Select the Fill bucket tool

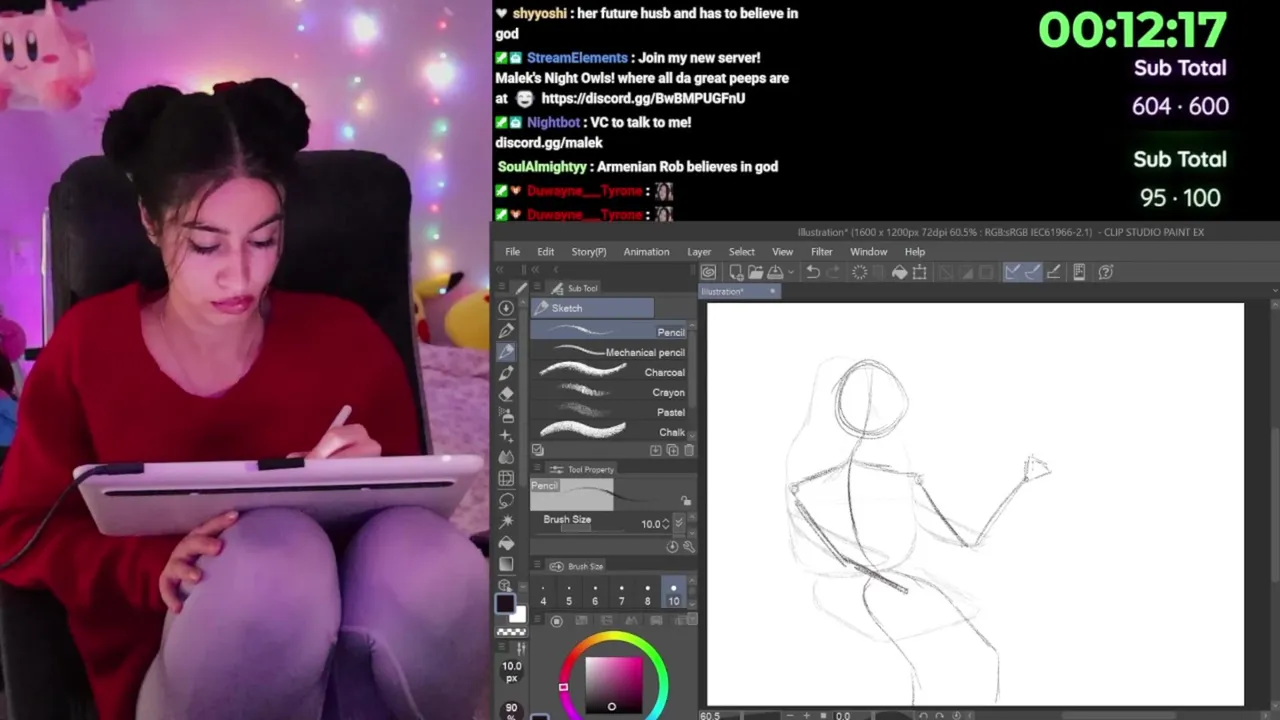[x=506, y=543]
